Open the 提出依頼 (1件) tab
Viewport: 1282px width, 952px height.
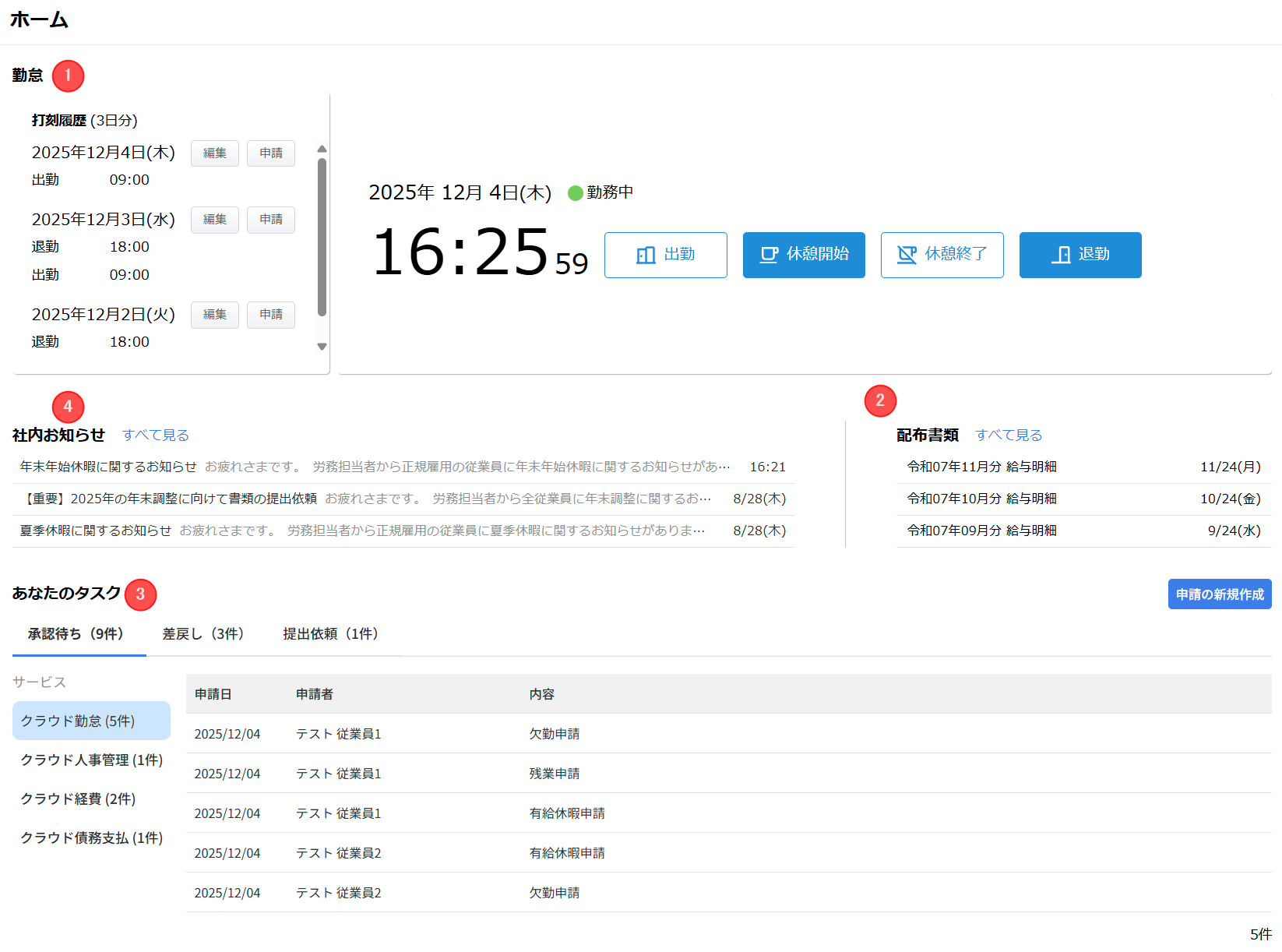point(330,634)
